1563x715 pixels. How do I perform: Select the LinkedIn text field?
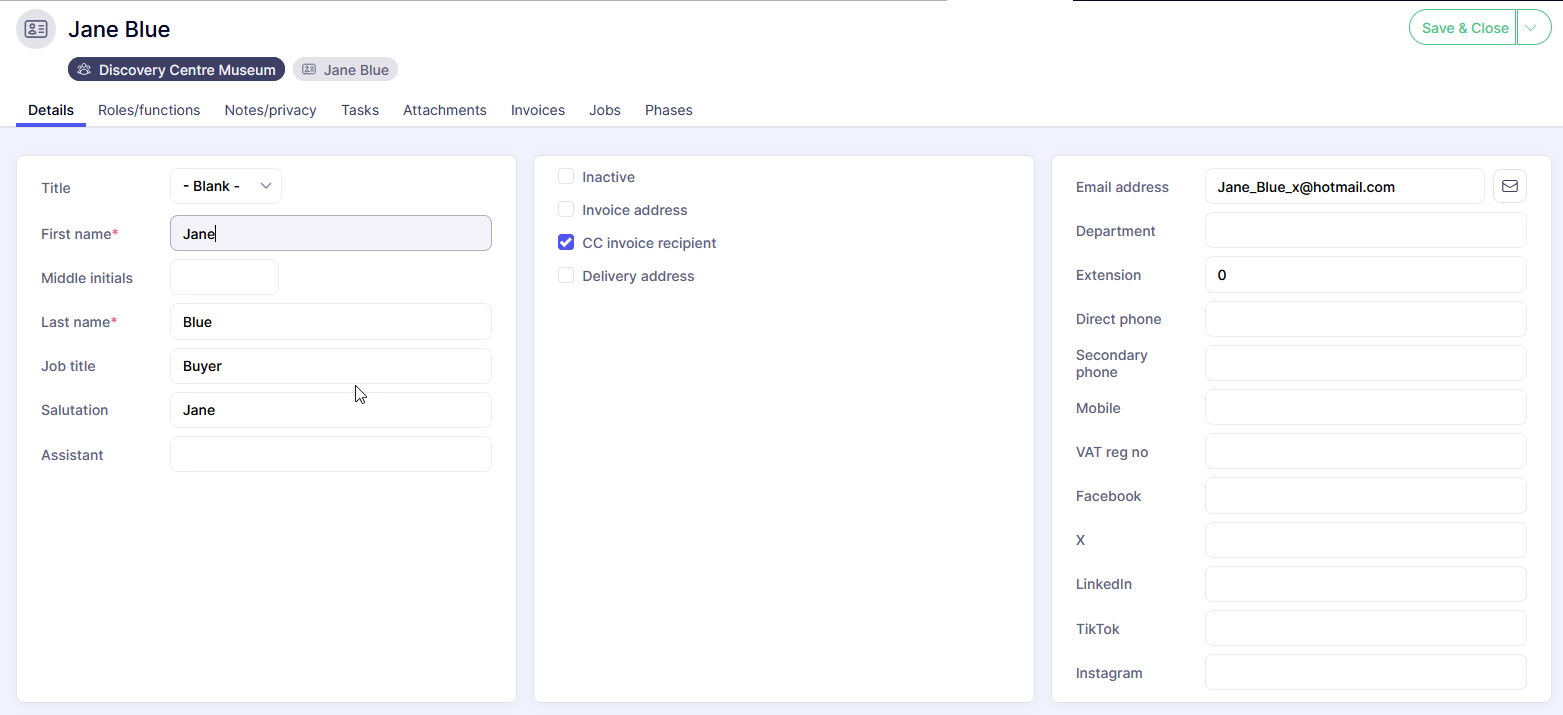pyautogui.click(x=1365, y=584)
